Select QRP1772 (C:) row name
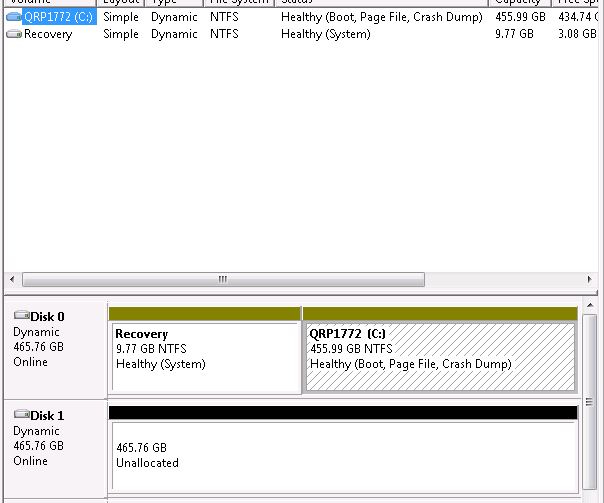The width and height of the screenshot is (604, 503). pos(59,17)
